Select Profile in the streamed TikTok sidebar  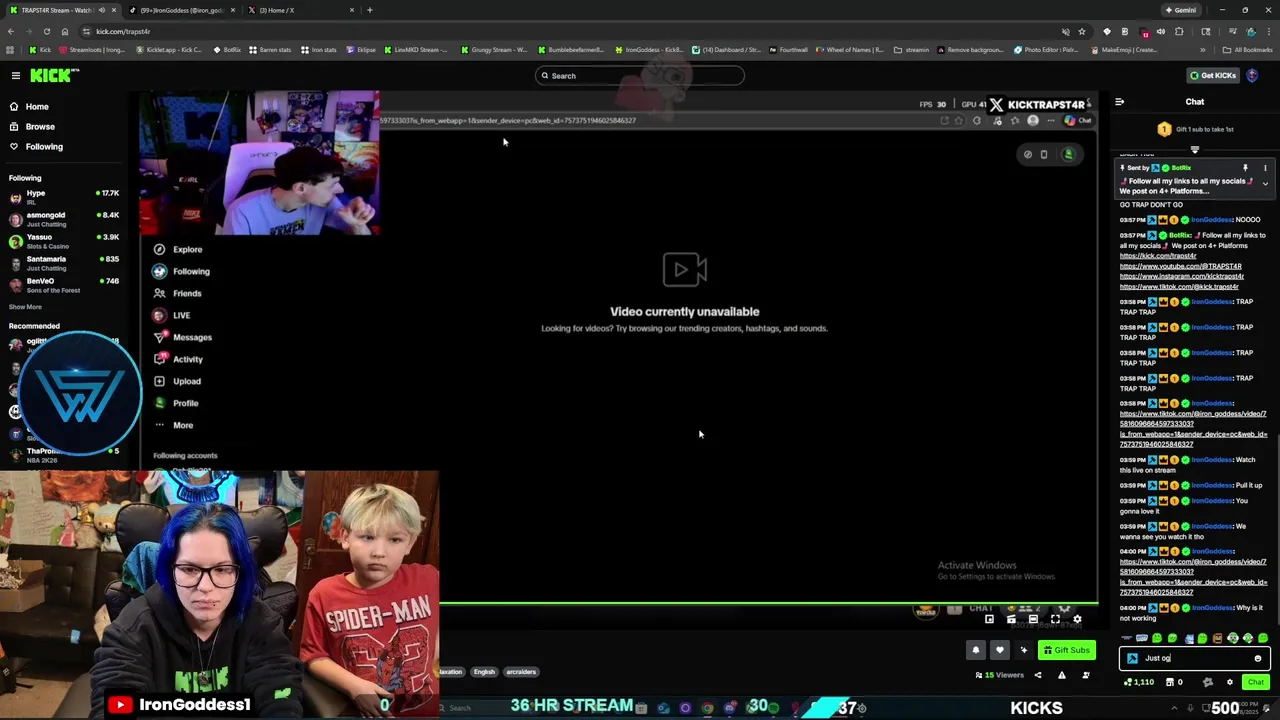176,403
